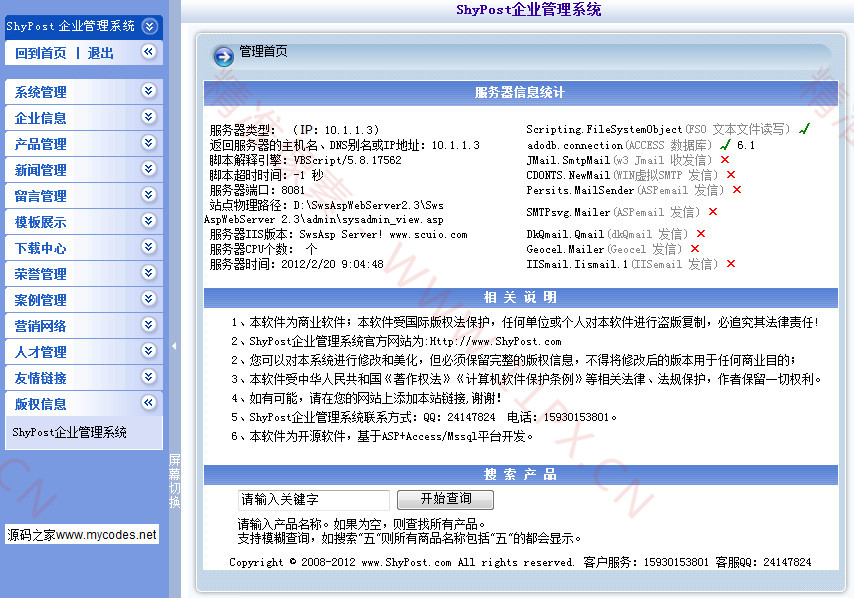Click QQ: 24147824 contact line

click(x=460, y=417)
